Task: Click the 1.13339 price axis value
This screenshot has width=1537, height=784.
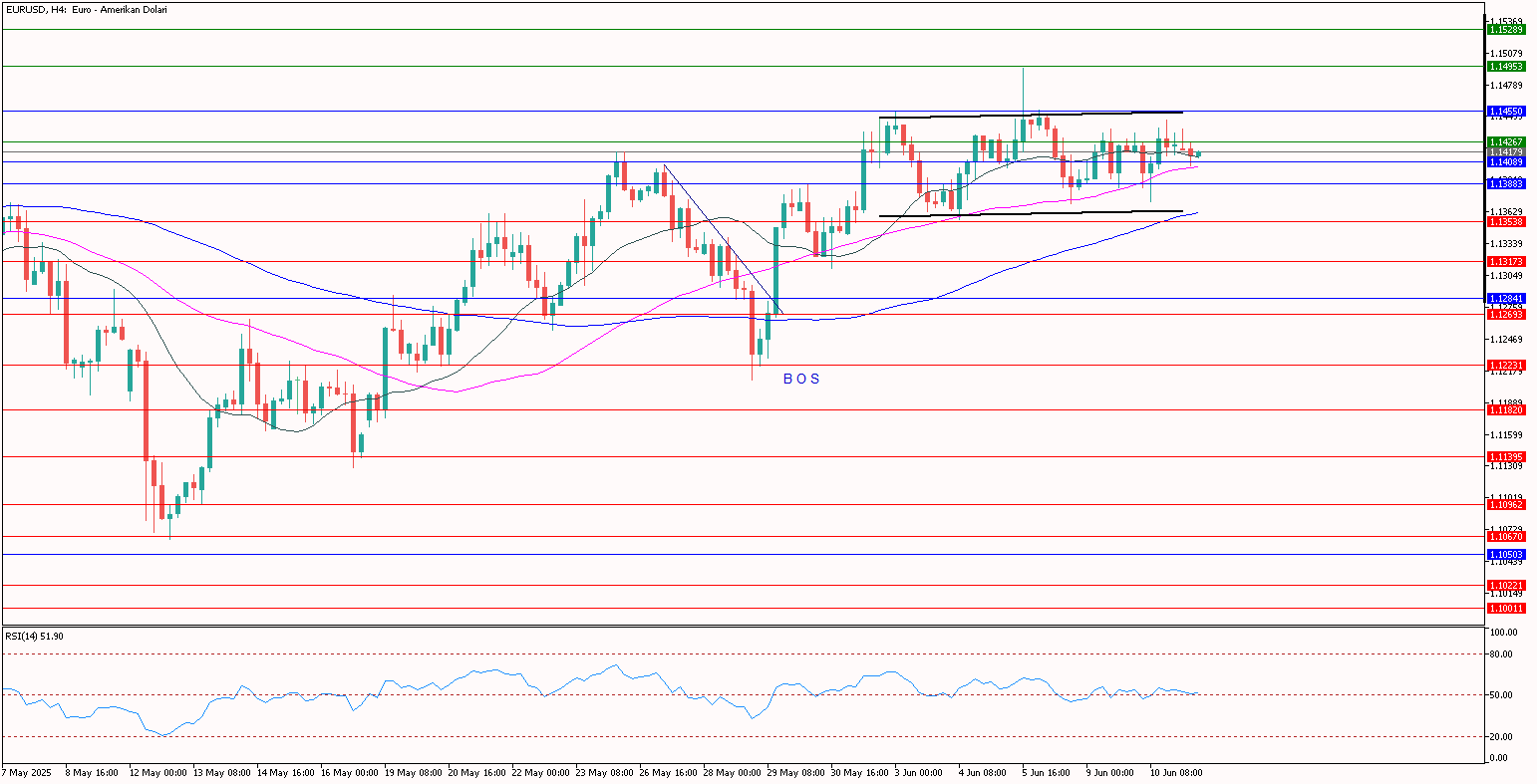Action: pos(1507,243)
